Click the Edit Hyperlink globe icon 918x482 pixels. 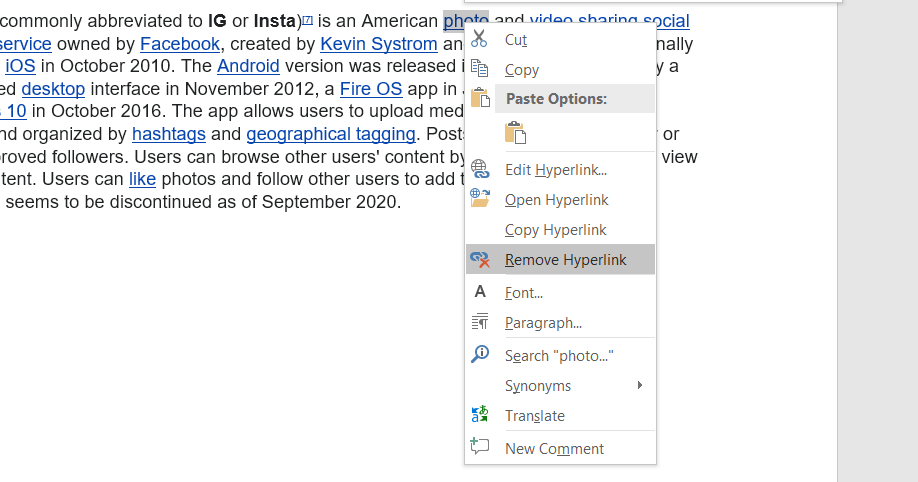point(480,169)
